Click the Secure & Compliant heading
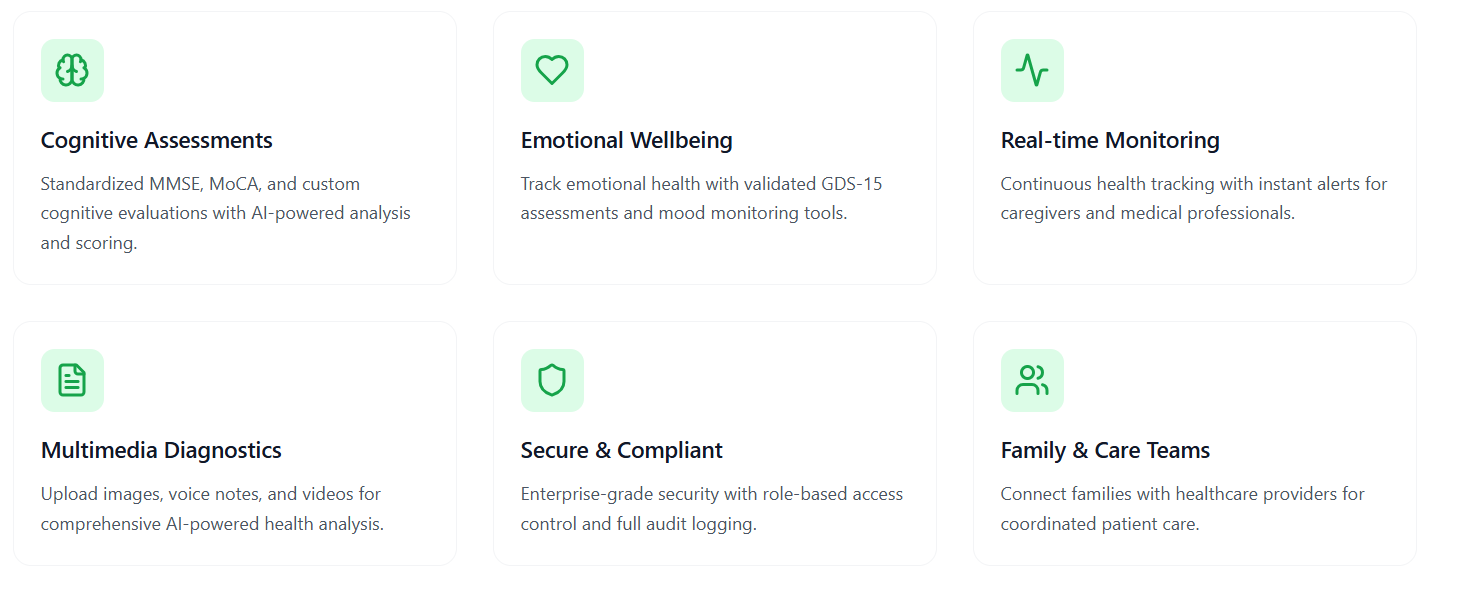Viewport: 1465px width, 593px height. coord(621,450)
